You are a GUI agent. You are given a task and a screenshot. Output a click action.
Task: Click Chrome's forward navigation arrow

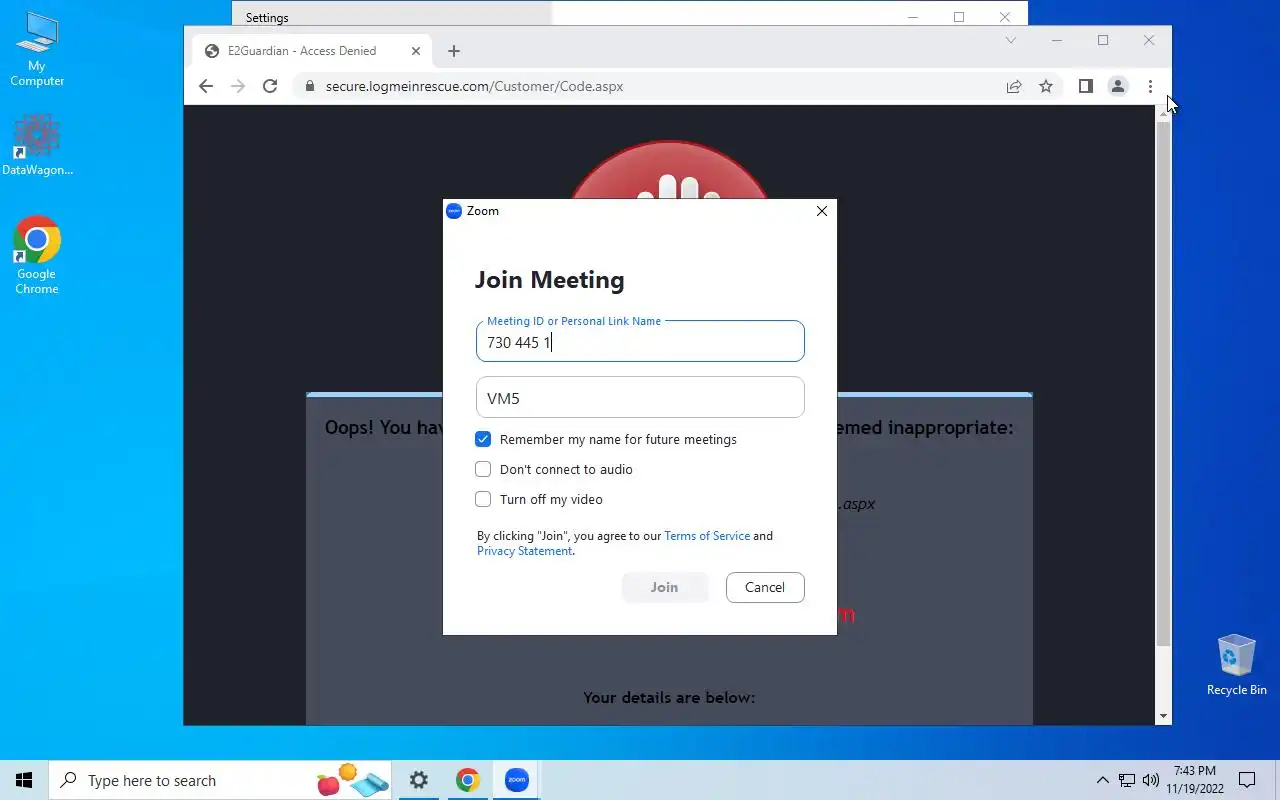click(238, 86)
